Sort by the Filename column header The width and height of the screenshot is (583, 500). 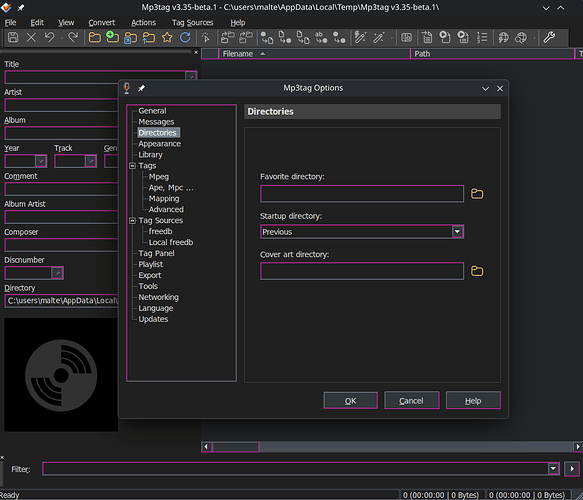pos(314,54)
